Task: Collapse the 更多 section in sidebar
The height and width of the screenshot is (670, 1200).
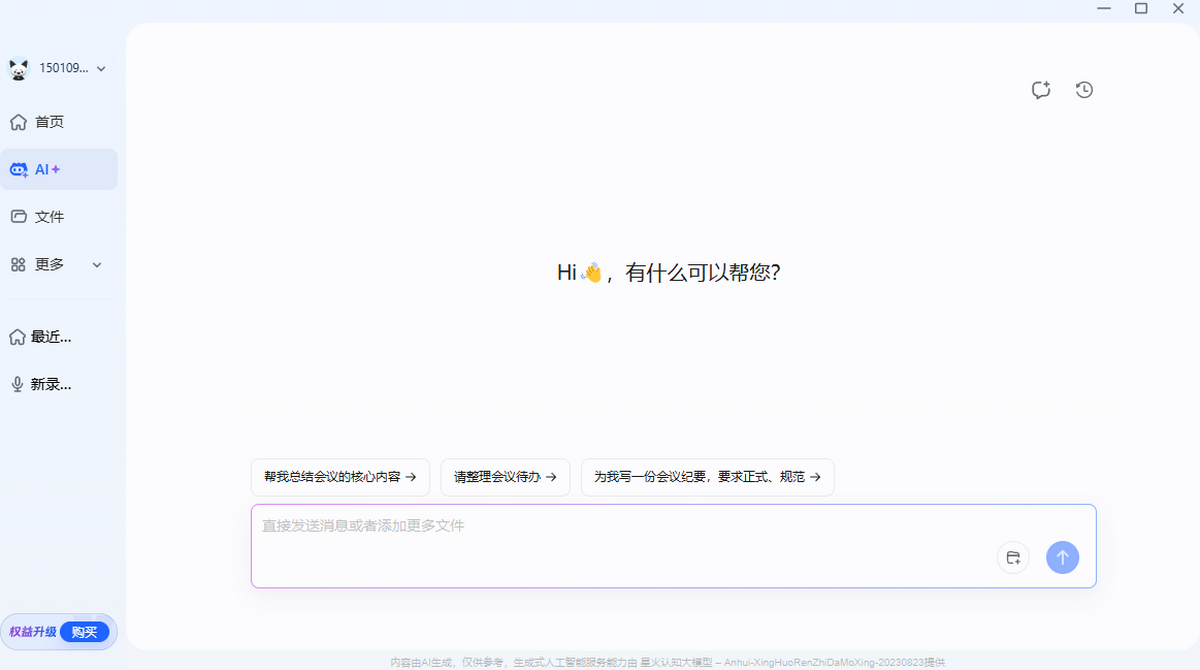Action: 97,264
